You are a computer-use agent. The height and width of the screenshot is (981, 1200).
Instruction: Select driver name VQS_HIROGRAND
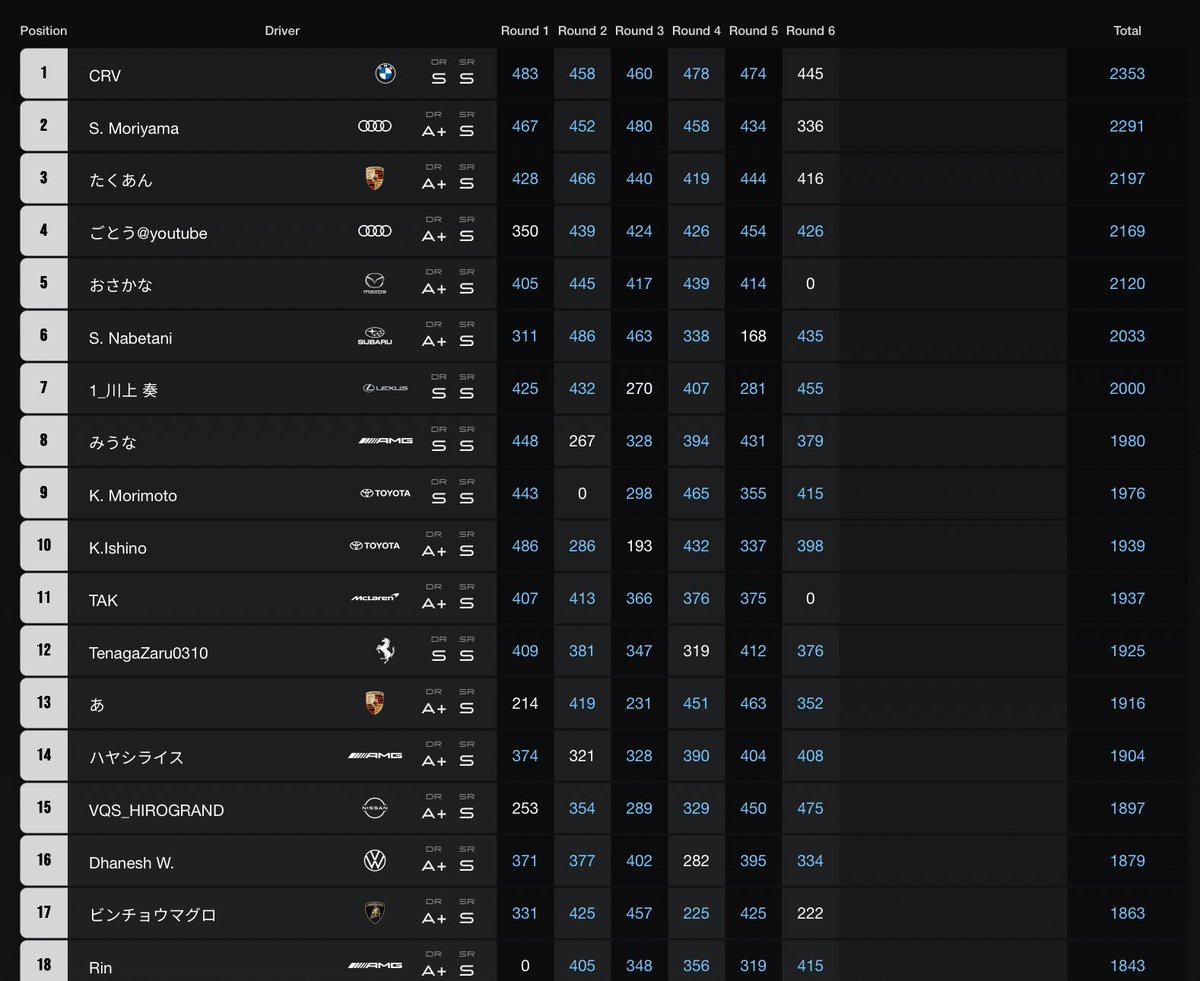coord(156,810)
